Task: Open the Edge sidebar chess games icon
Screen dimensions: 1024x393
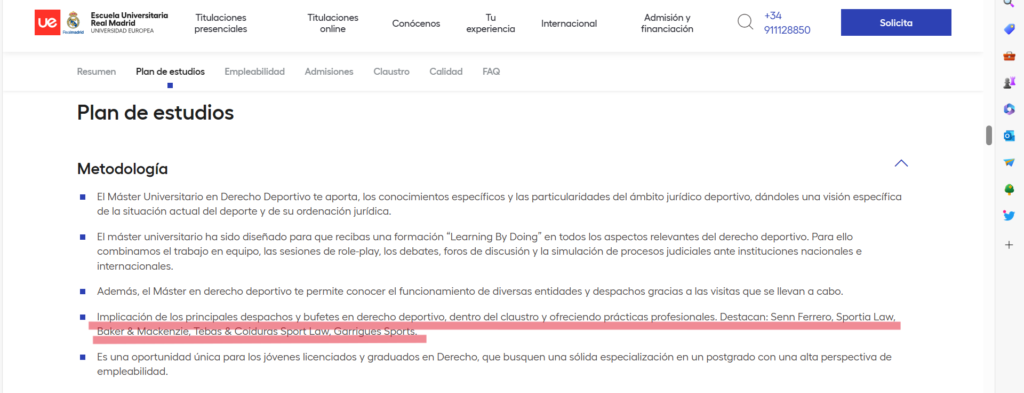Action: point(1009,82)
